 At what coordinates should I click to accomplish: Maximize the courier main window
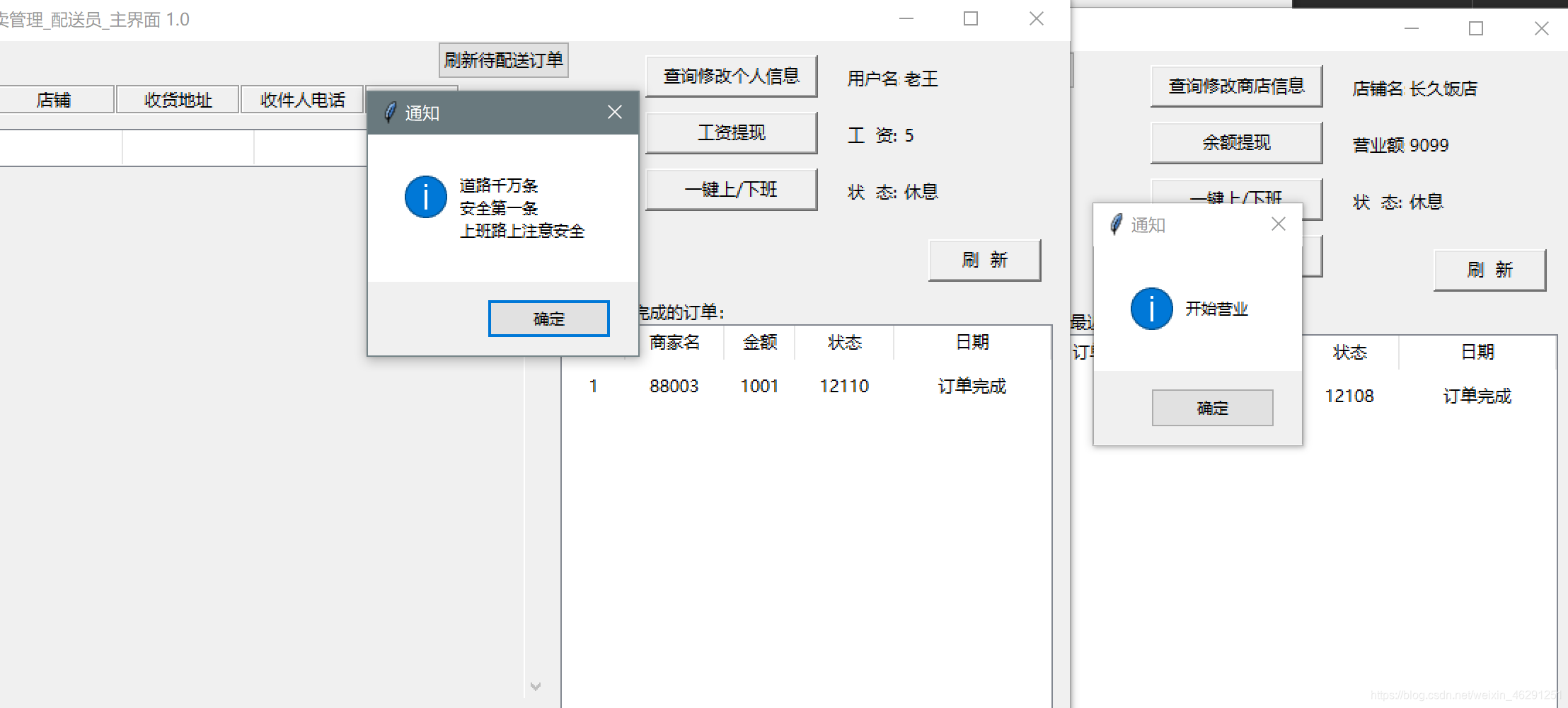pyautogui.click(x=971, y=19)
